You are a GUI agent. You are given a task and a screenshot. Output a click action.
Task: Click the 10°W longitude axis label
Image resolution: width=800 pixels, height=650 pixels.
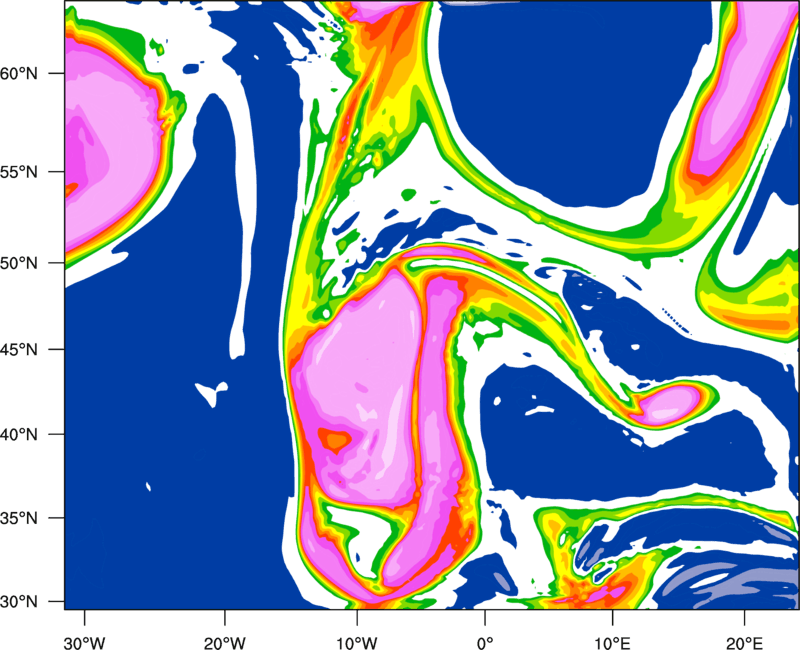click(357, 643)
